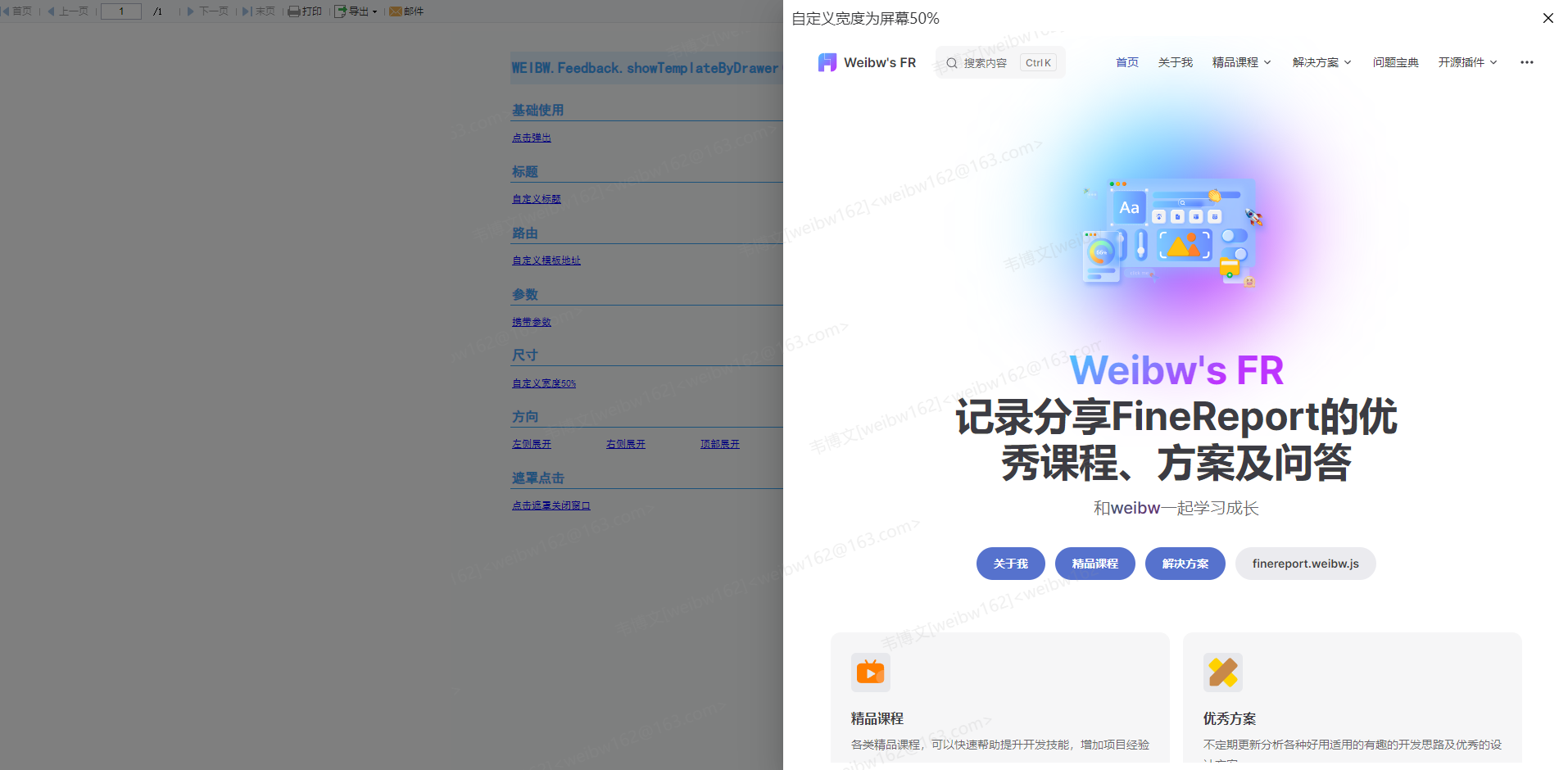Screen dimensions: 1568x770
Task: Open the three-dots more menu
Action: (1526, 62)
